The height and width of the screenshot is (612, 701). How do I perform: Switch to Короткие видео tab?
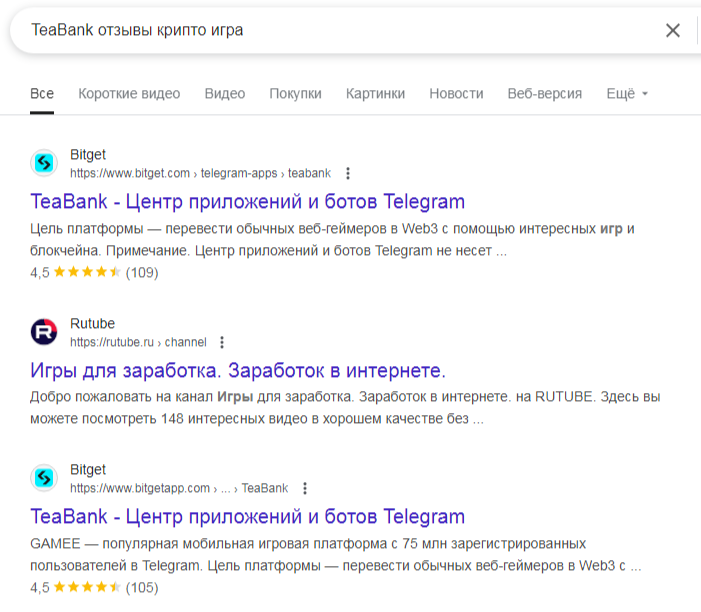[129, 94]
